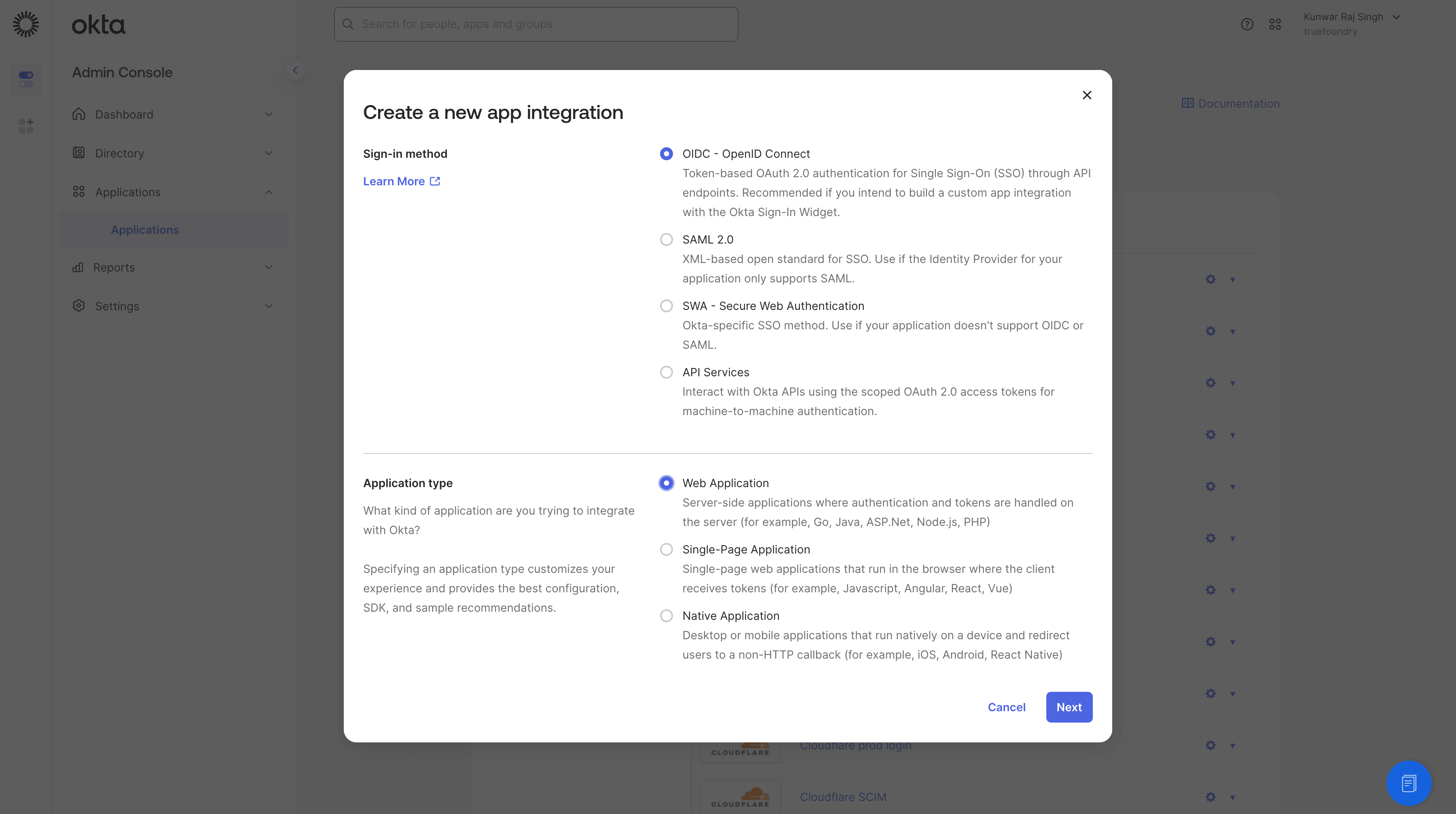Choose Single-Page Application type
Image resolution: width=1456 pixels, height=814 pixels.
[667, 549]
